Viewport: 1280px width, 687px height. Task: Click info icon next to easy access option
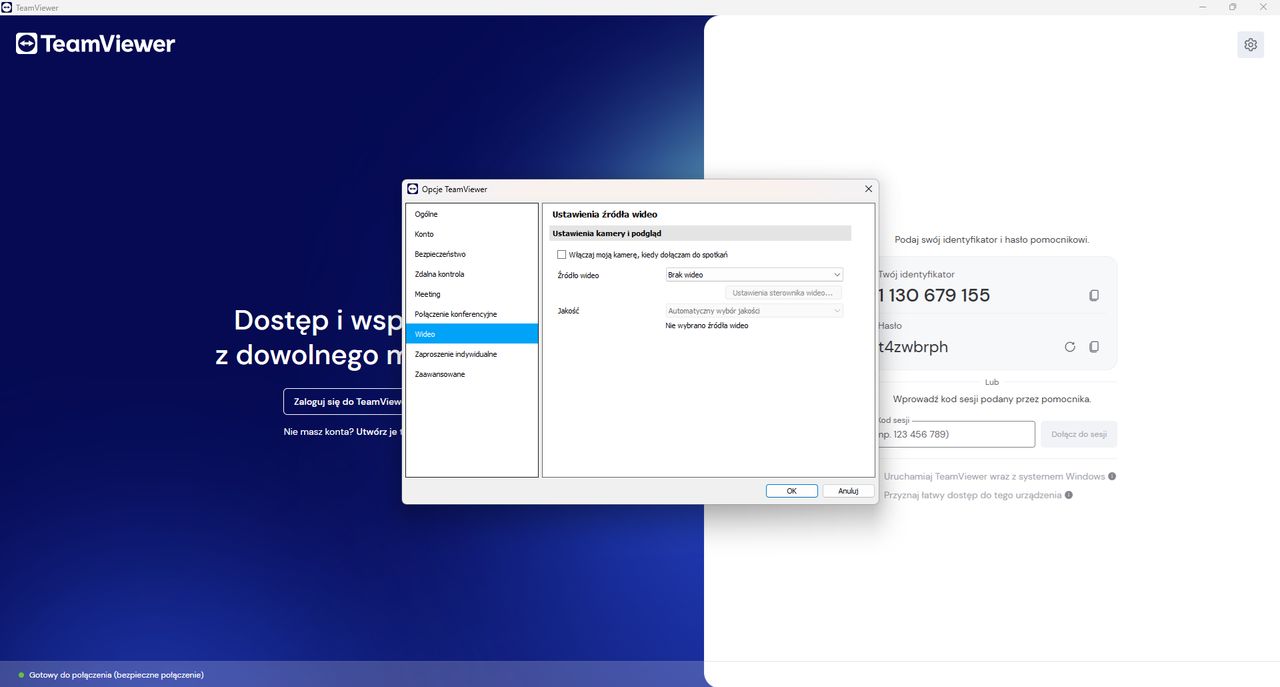(1069, 495)
